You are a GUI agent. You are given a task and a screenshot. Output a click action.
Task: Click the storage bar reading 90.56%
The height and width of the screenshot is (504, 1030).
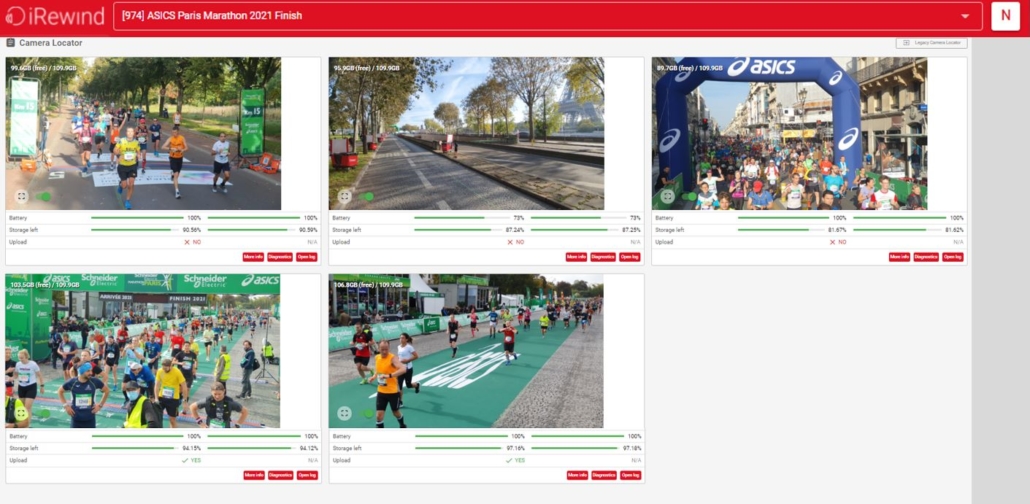click(135, 230)
